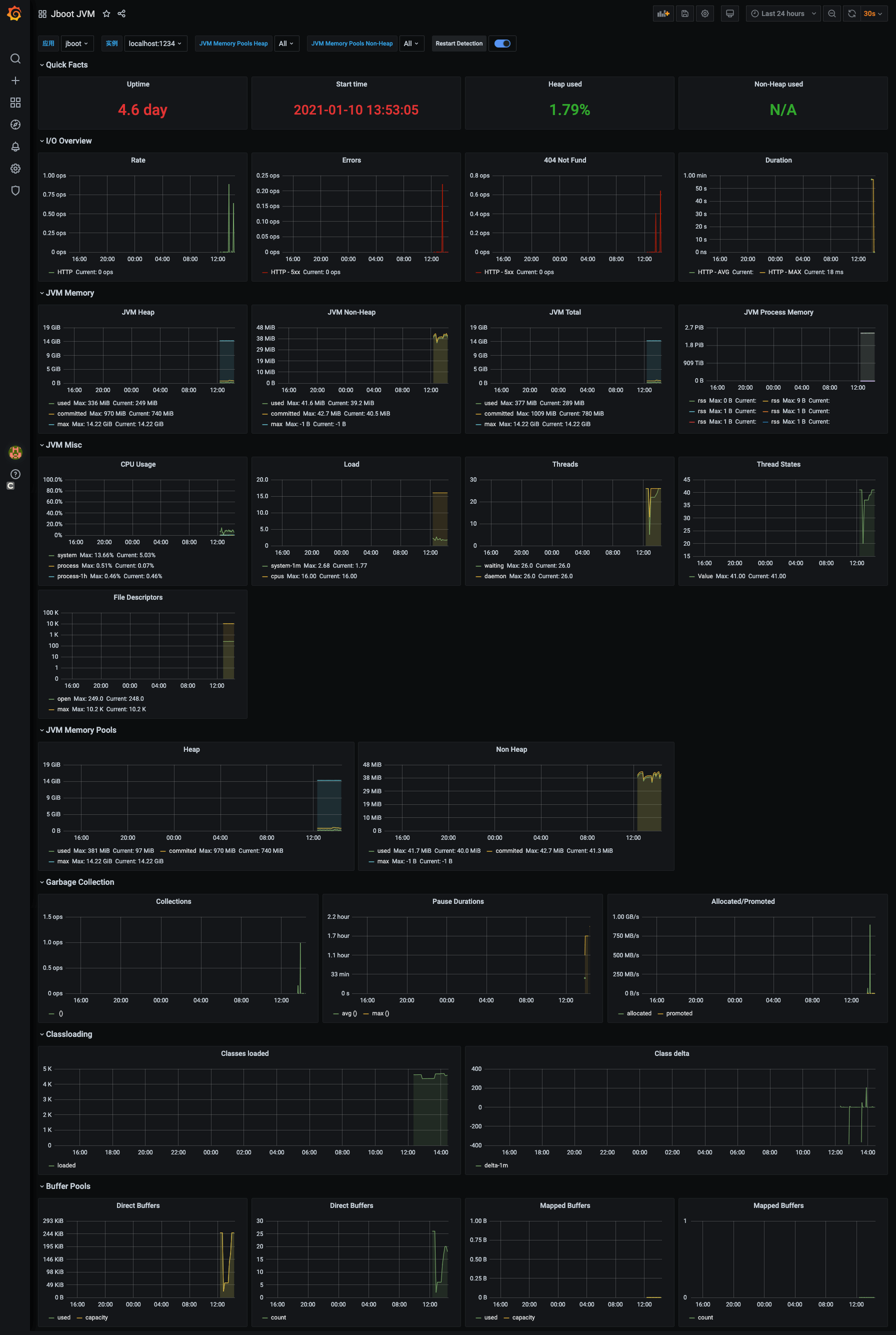Click the user avatar in sidebar
This screenshot has height=1335, width=896.
pyautogui.click(x=15, y=453)
